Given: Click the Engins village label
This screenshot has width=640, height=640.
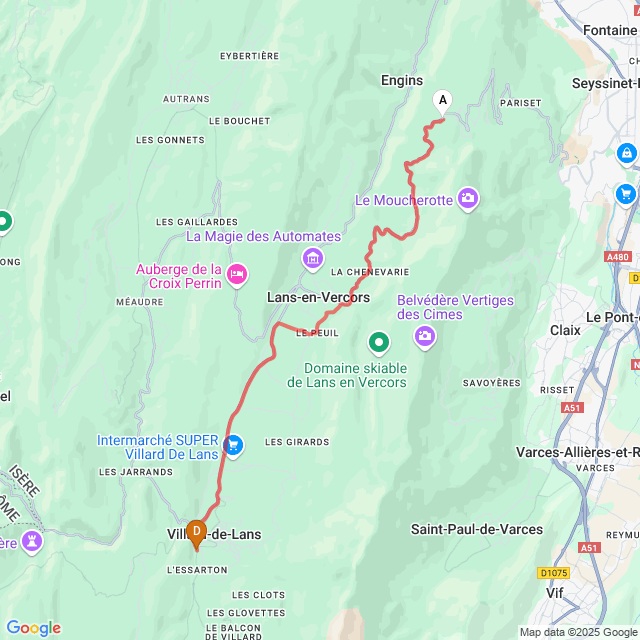Looking at the screenshot, I should click(x=402, y=81).
